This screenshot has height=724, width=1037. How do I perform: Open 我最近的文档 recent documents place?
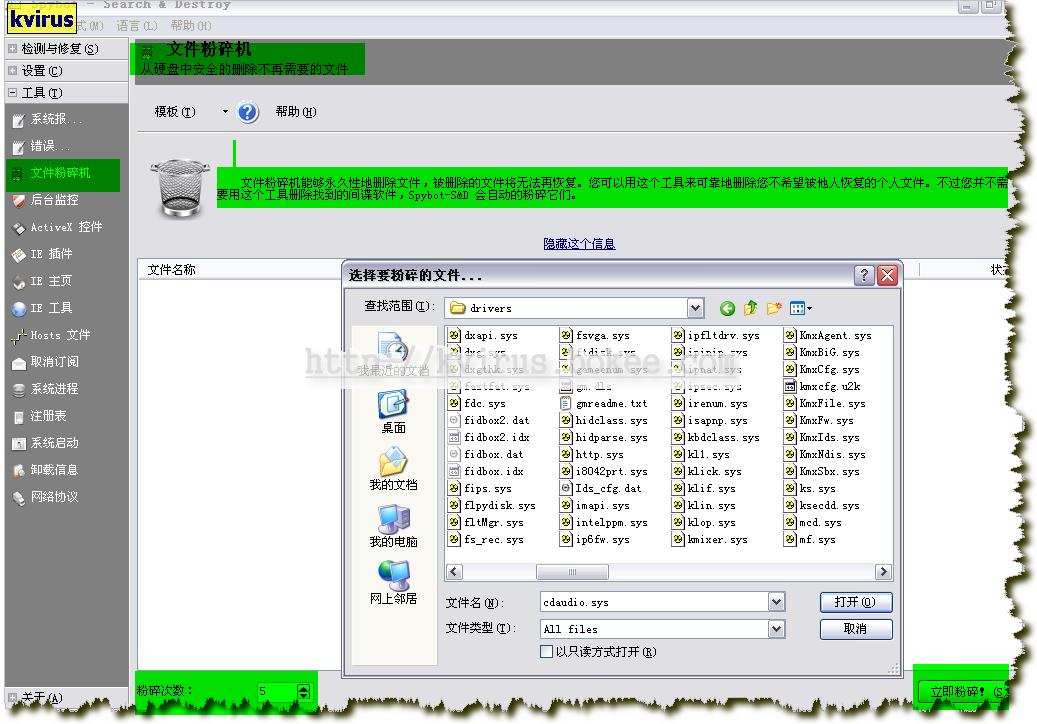[x=394, y=355]
